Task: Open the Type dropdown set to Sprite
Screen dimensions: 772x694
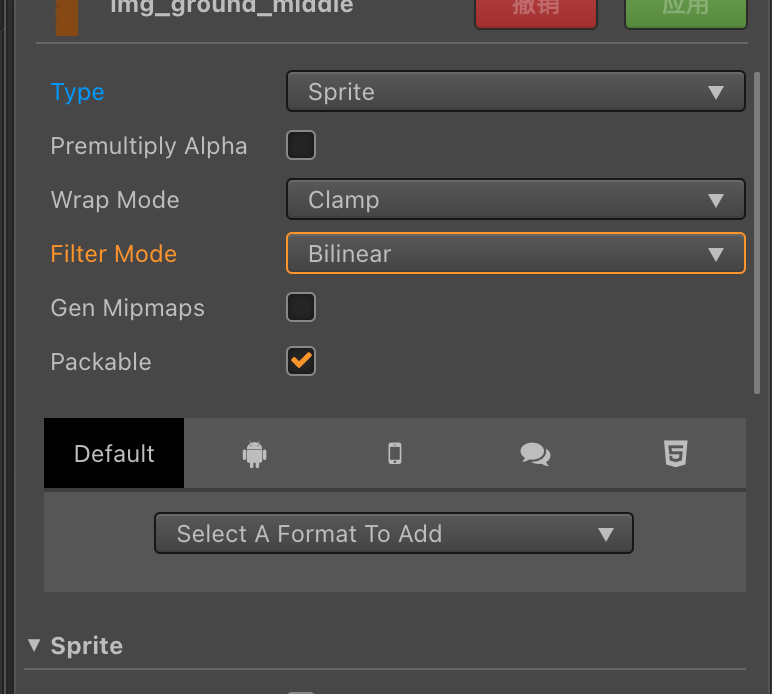Action: [515, 92]
